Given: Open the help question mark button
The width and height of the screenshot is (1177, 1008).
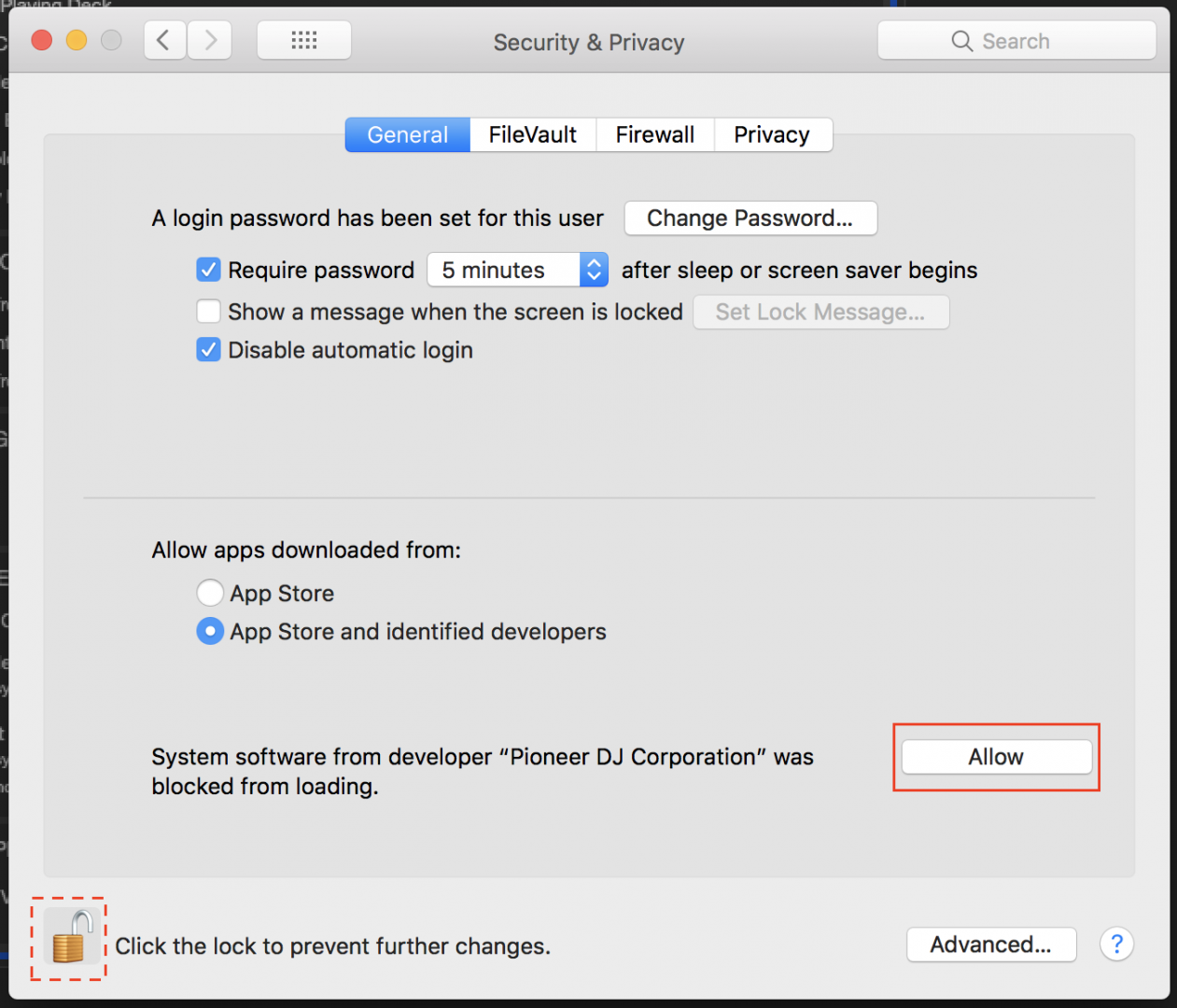Looking at the screenshot, I should tap(1116, 944).
